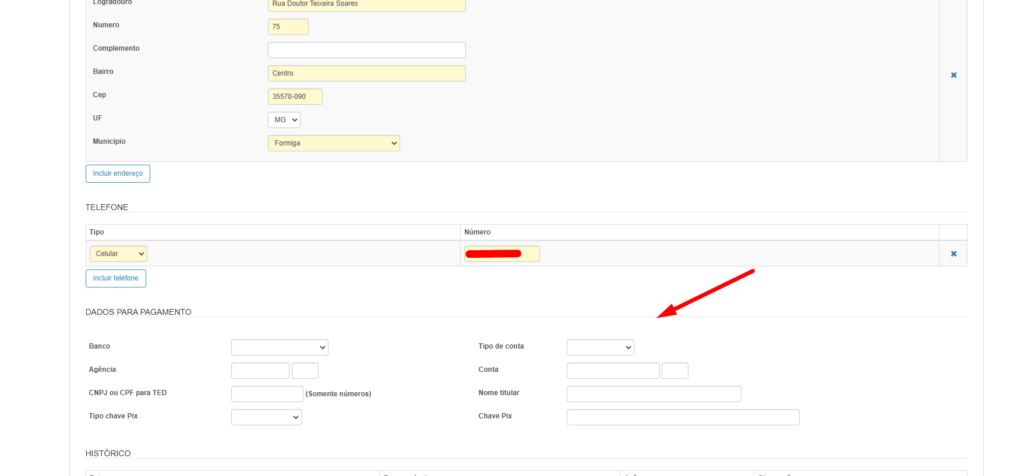The width and height of the screenshot is (1024, 476).
Task: Open the Banco selection dropdown
Action: pyautogui.click(x=279, y=347)
